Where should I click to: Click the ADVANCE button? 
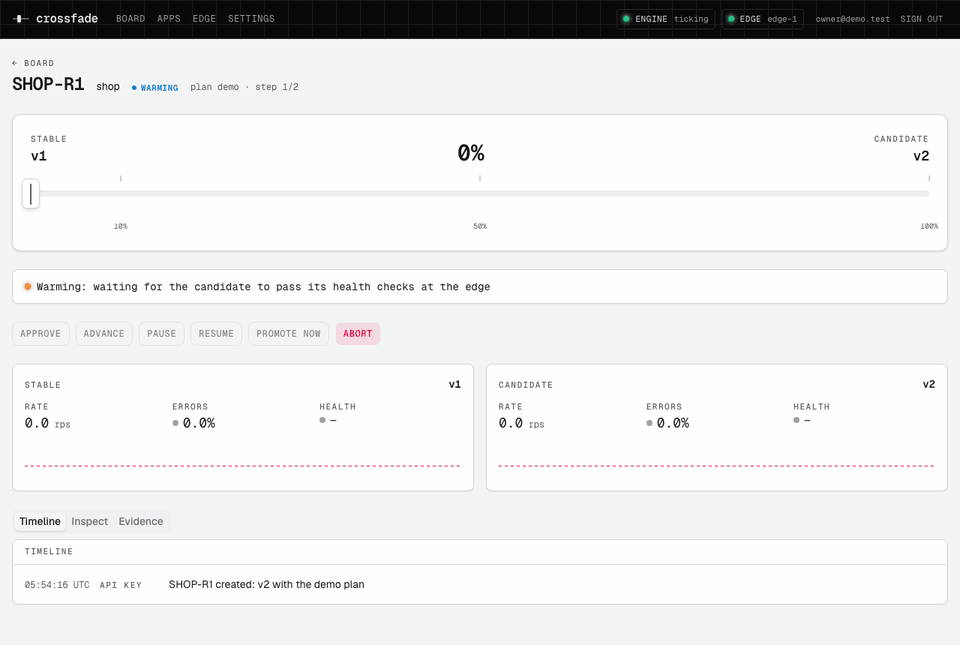tap(104, 334)
